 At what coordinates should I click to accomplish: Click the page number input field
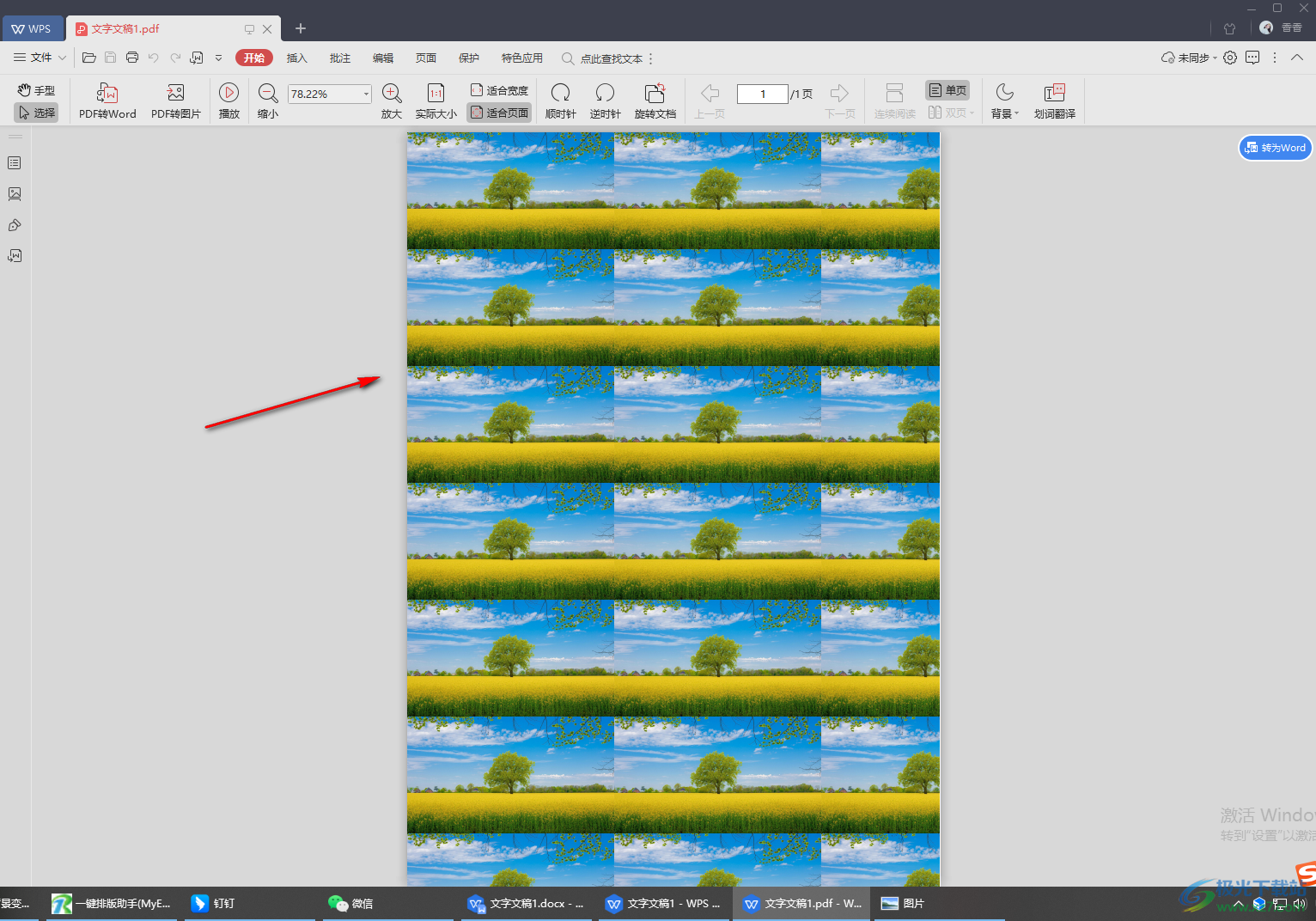tap(763, 94)
